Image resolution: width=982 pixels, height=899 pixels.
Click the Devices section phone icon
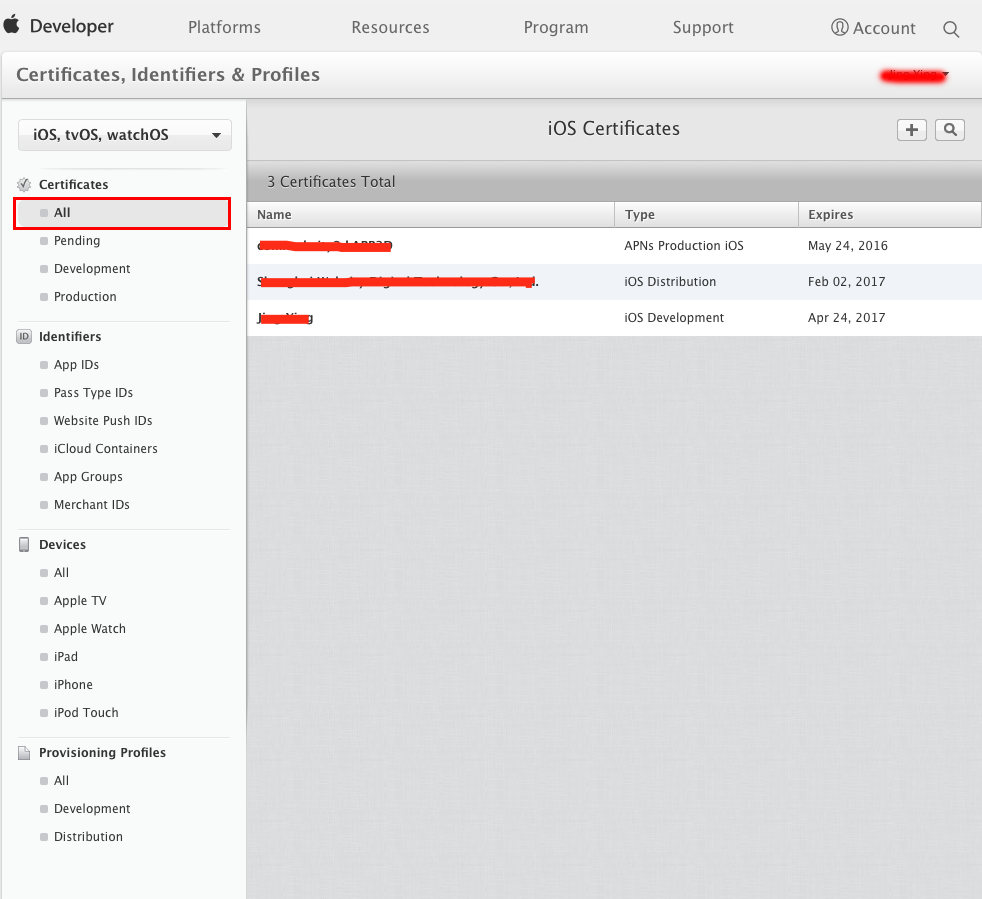25,545
